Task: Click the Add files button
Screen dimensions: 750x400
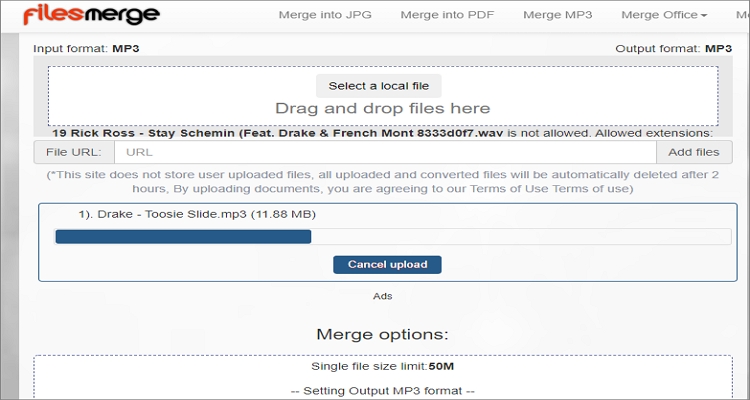Action: click(x=694, y=152)
